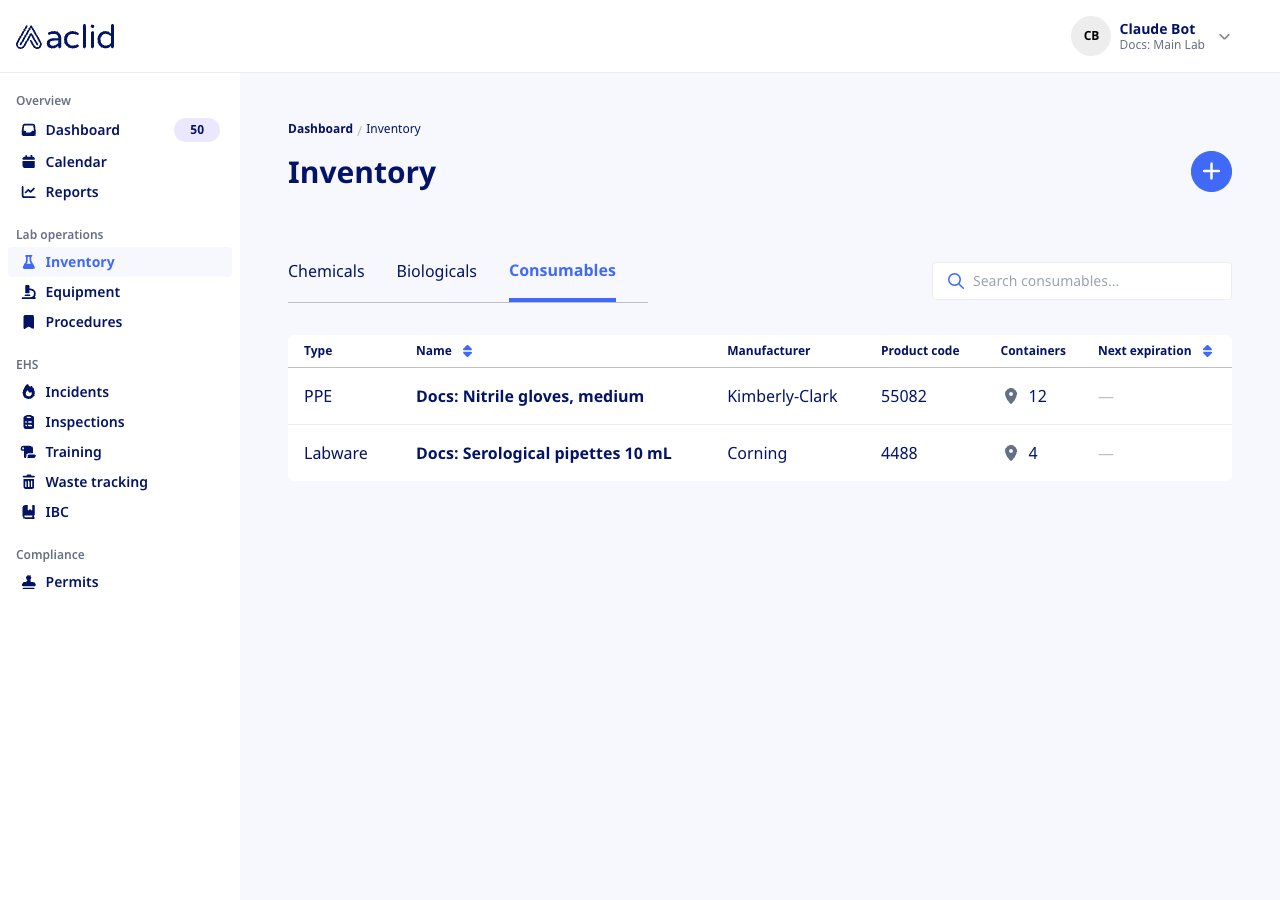Click the Reports chart icon
This screenshot has height=900, width=1280.
point(29,192)
